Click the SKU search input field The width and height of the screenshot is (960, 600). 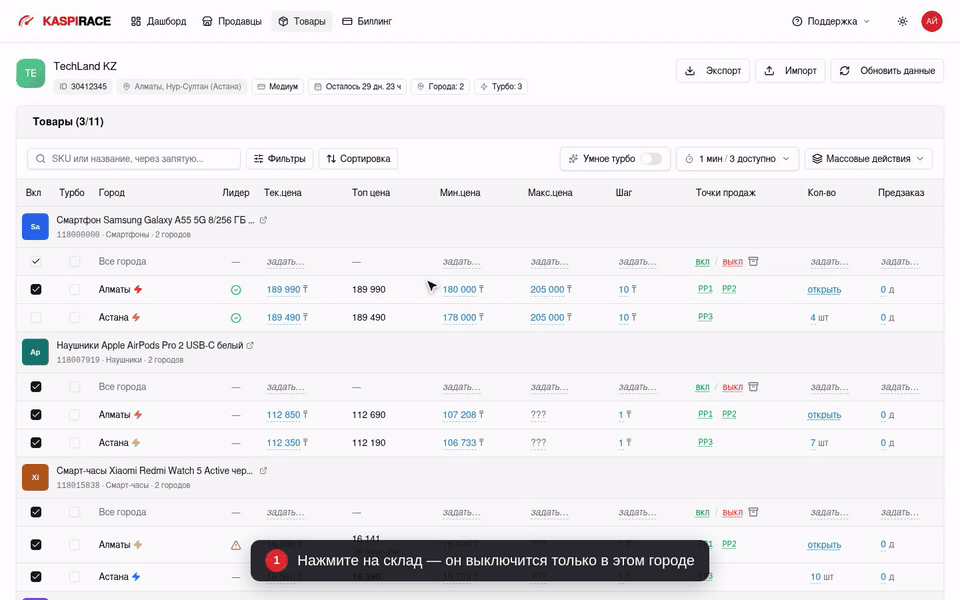(x=134, y=159)
